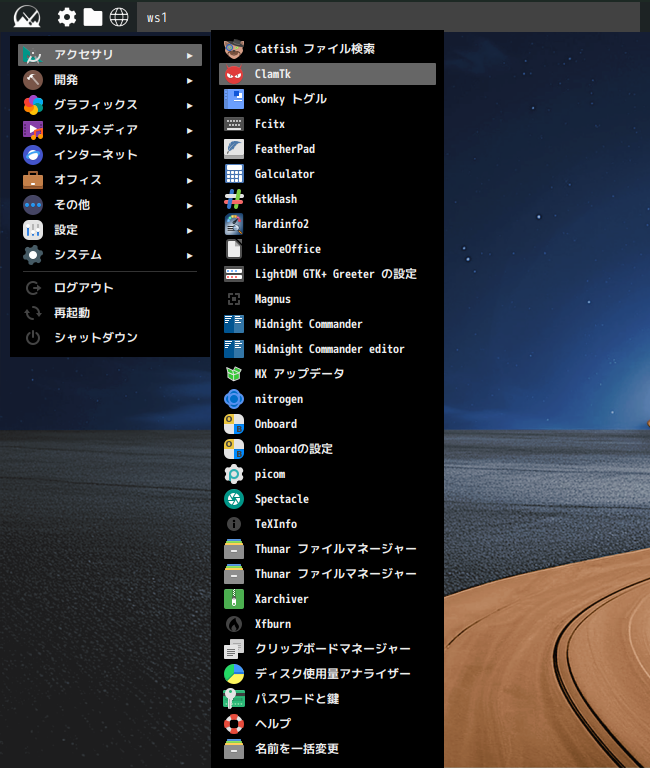The width and height of the screenshot is (650, 768).
Task: Select the マルチメディア category label
Action: click(96, 130)
